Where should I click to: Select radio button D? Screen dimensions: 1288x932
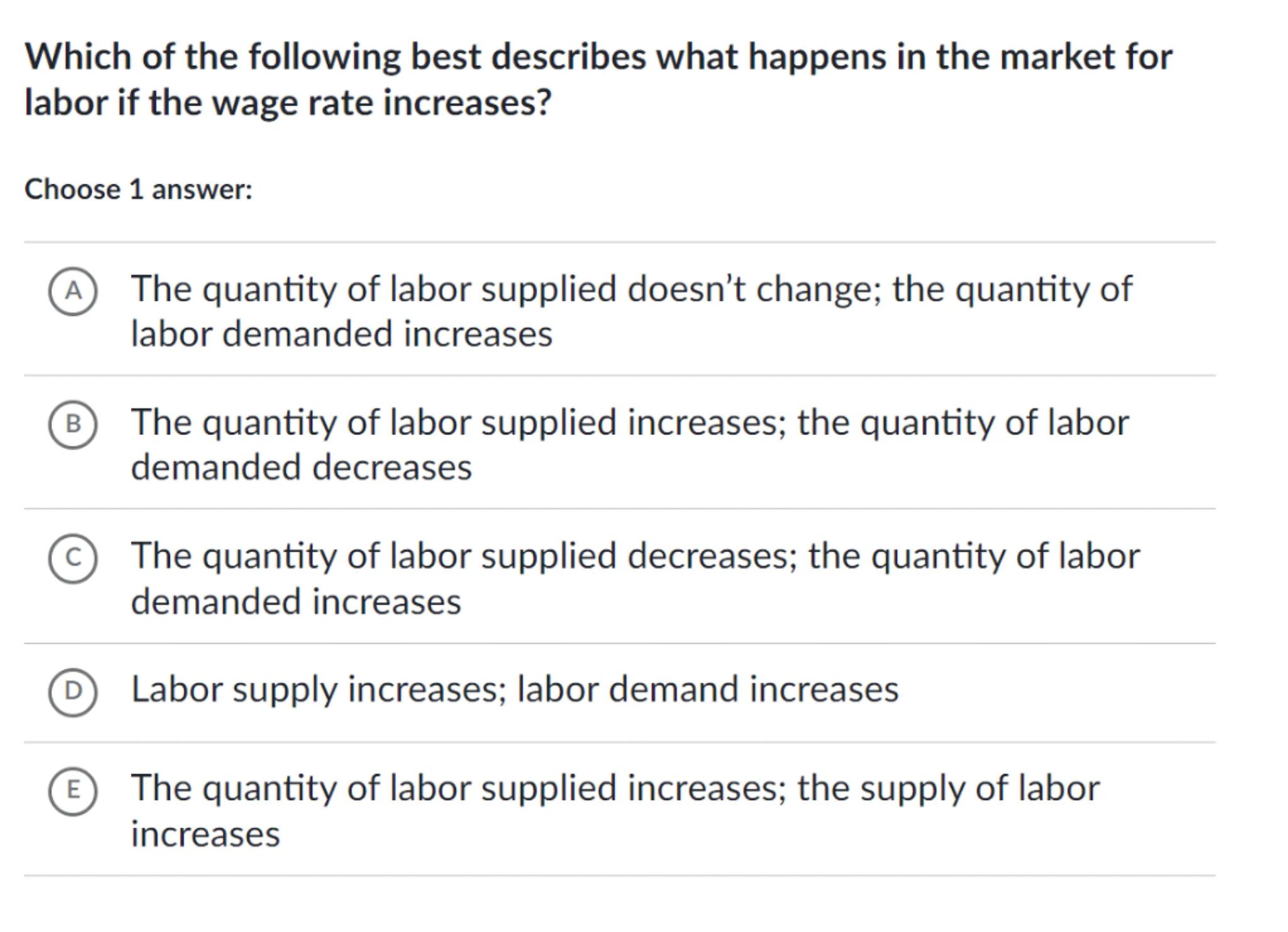[x=73, y=692]
